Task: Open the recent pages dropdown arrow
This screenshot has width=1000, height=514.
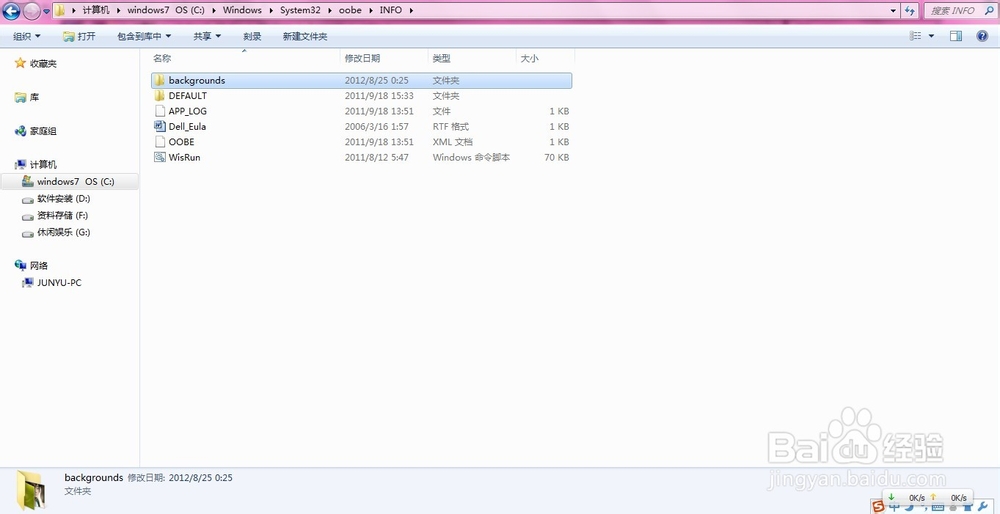Action: (x=47, y=11)
